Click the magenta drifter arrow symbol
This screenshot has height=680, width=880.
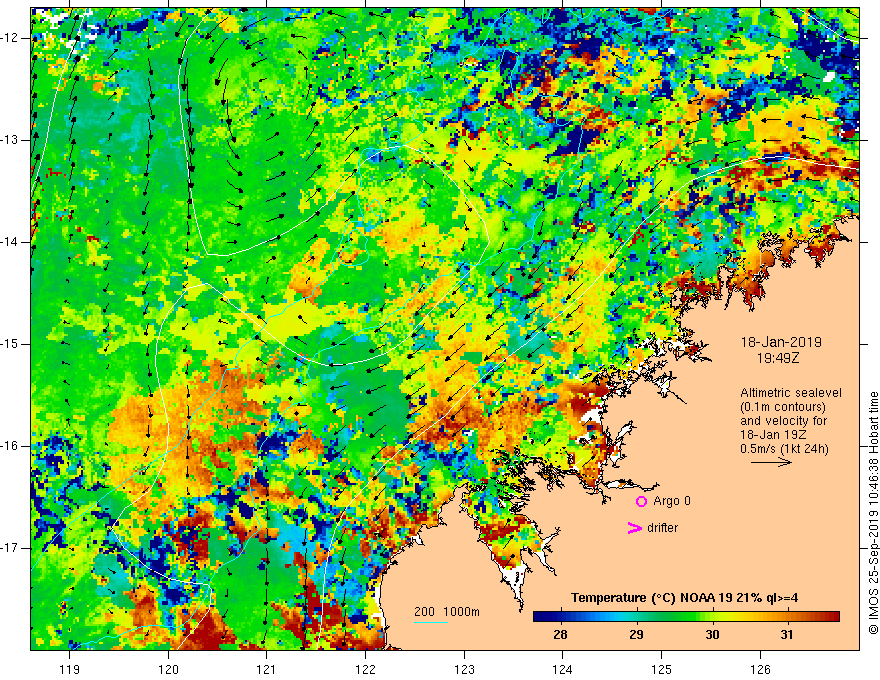[x=635, y=528]
